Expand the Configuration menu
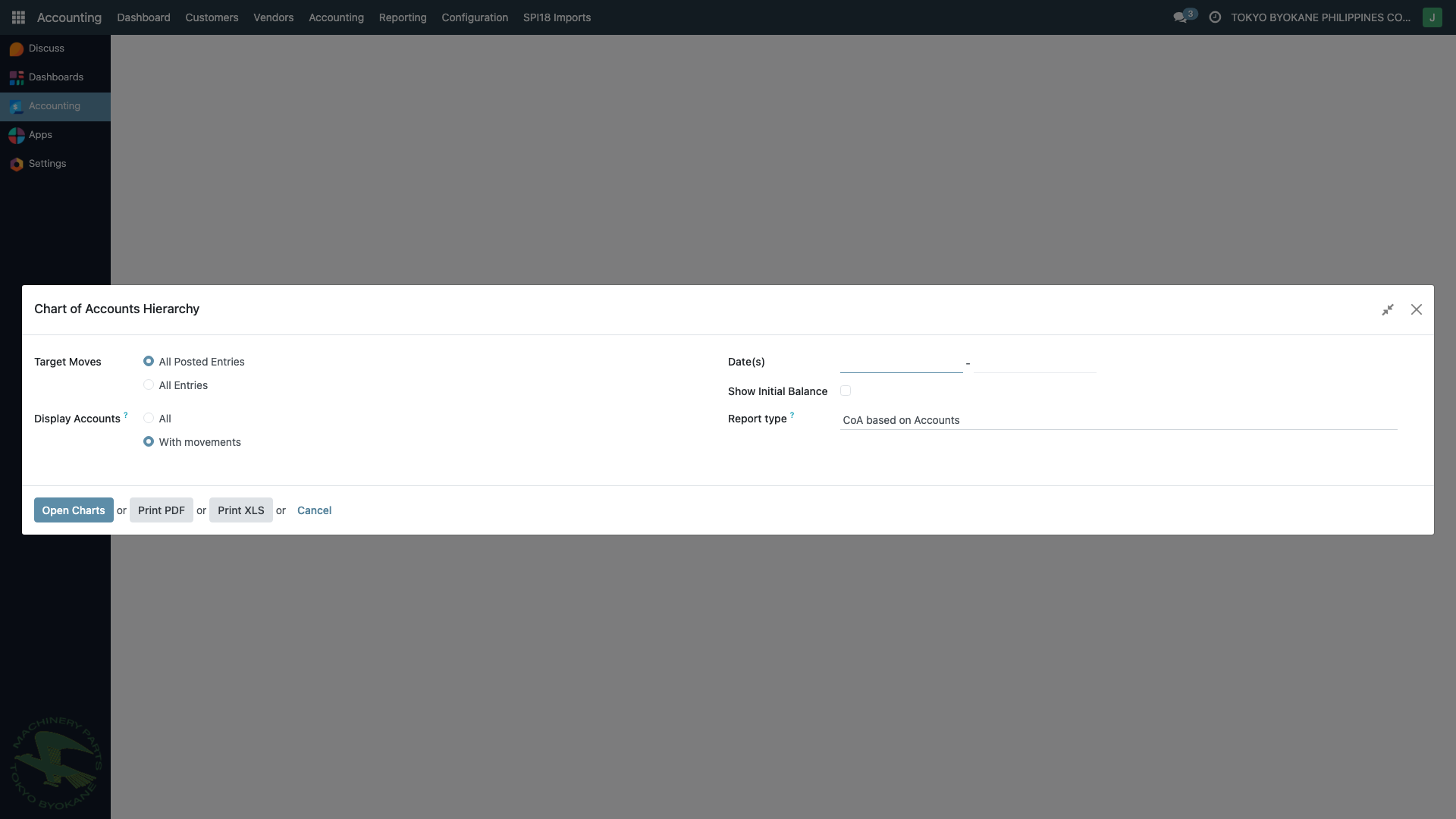Image resolution: width=1456 pixels, height=819 pixels. [475, 17]
